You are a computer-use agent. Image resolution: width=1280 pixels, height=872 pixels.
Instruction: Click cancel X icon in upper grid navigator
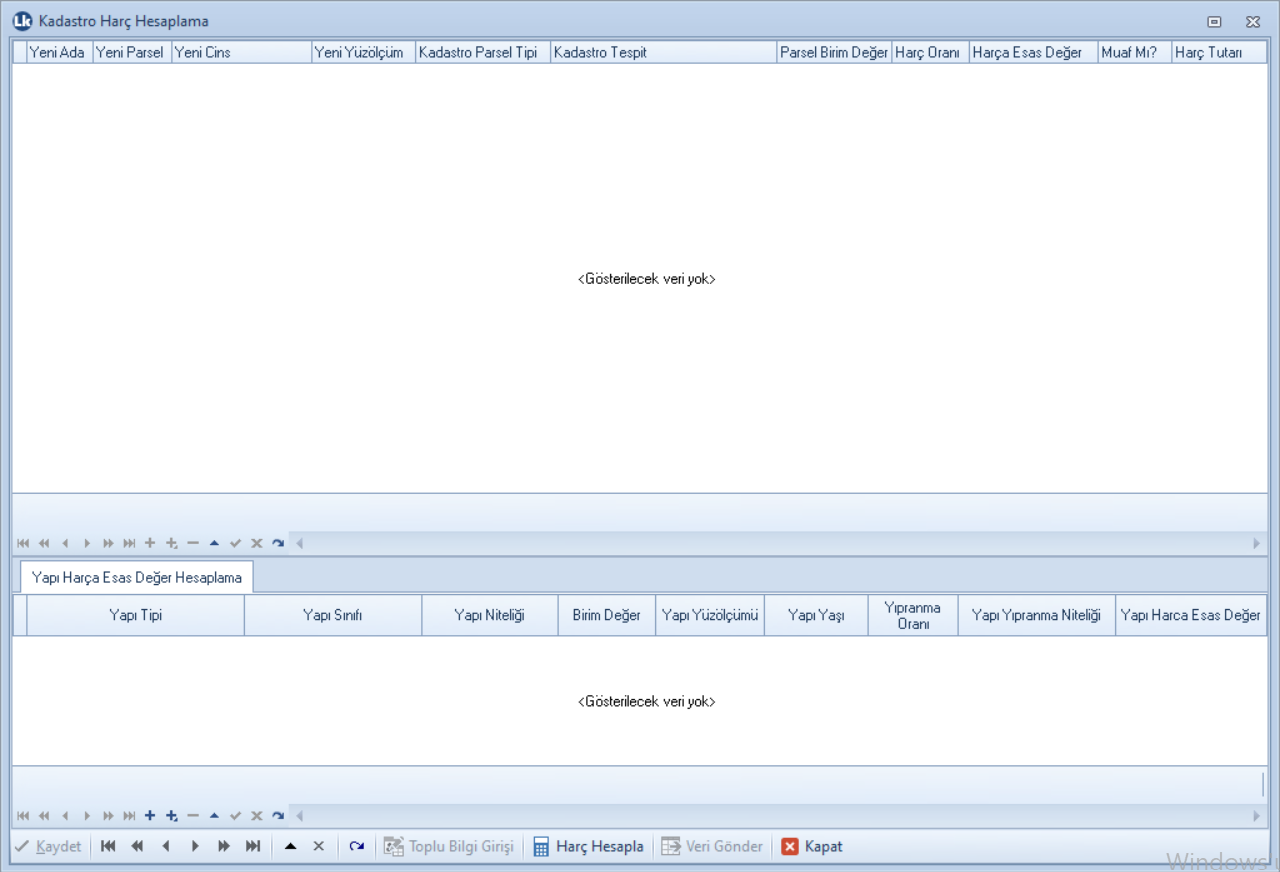[256, 543]
